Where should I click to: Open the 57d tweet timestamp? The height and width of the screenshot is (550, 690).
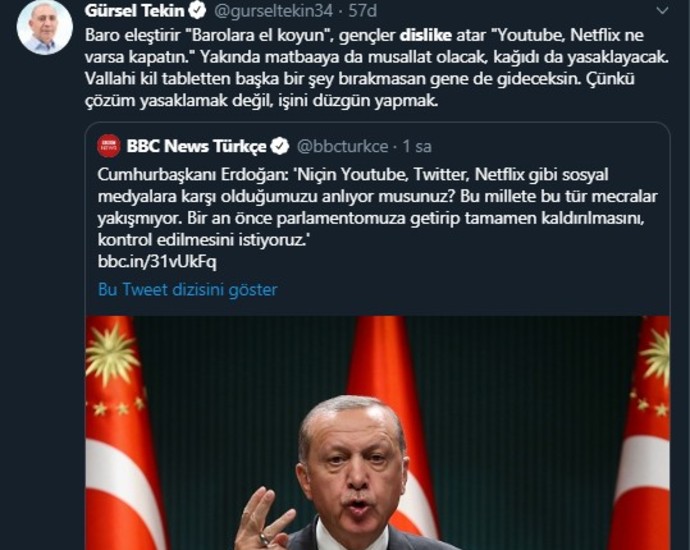point(363,11)
